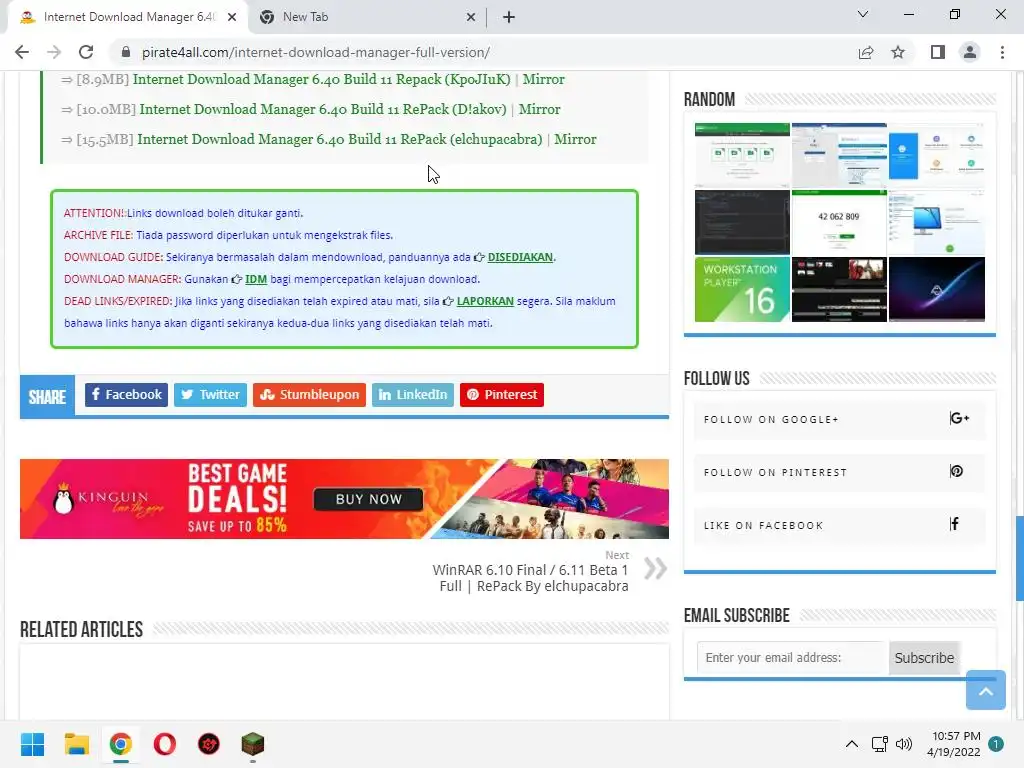Open Windows Start menu
Screen dimensions: 1024x768
(x=32, y=744)
